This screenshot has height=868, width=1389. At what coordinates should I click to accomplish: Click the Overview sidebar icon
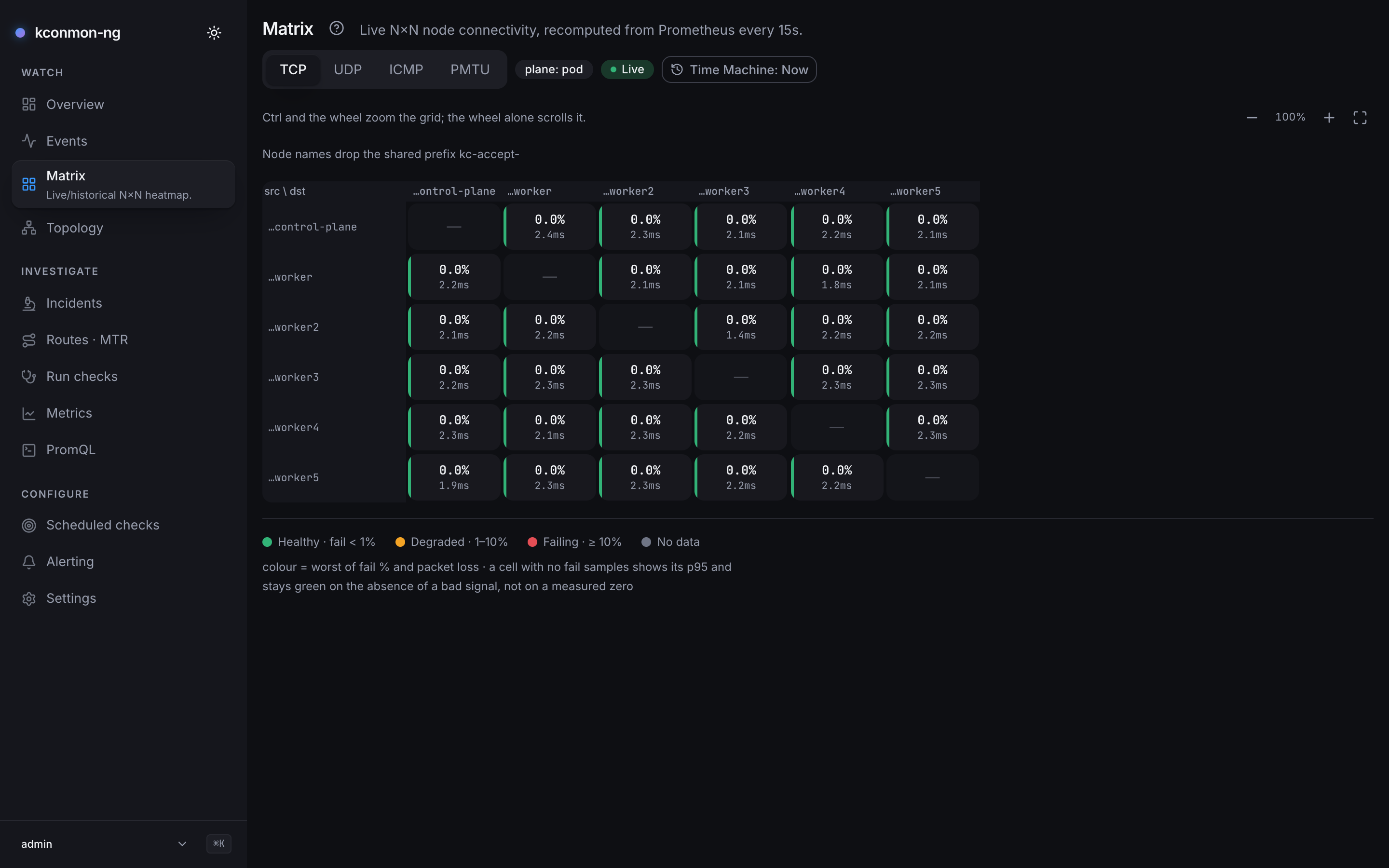pos(29,105)
